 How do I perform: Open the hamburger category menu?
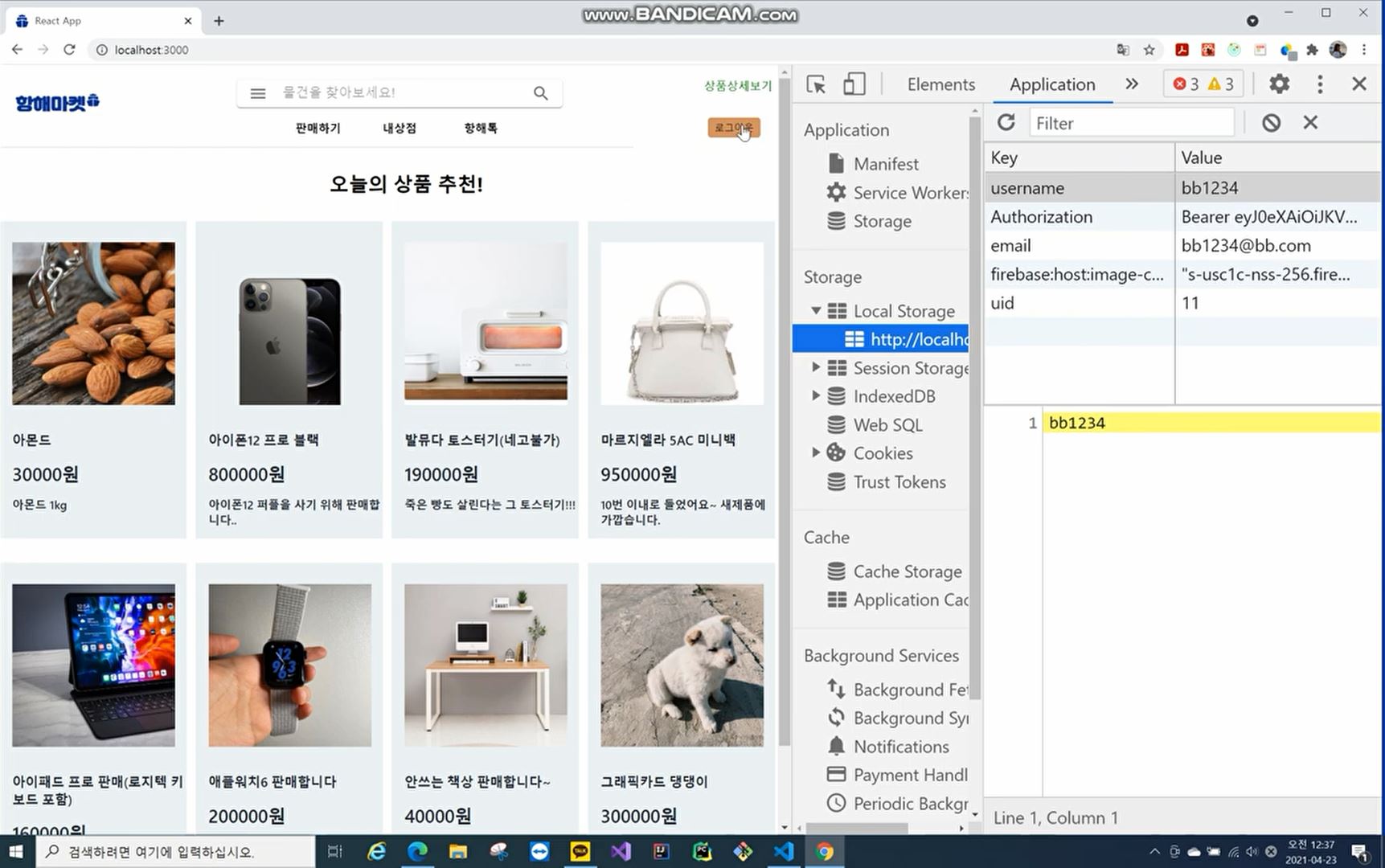(257, 93)
